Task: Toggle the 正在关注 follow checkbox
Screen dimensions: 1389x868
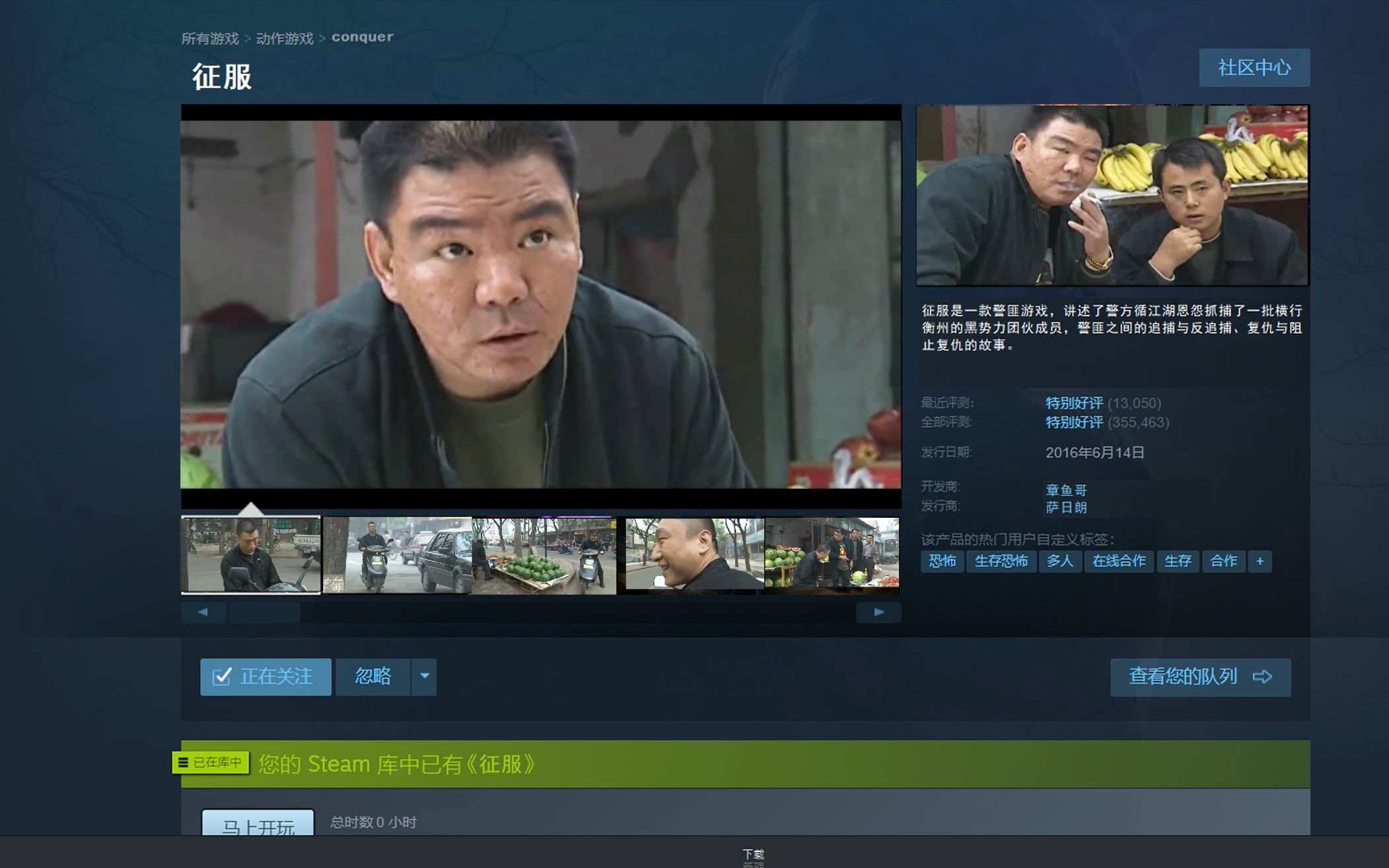Action: pyautogui.click(x=222, y=676)
